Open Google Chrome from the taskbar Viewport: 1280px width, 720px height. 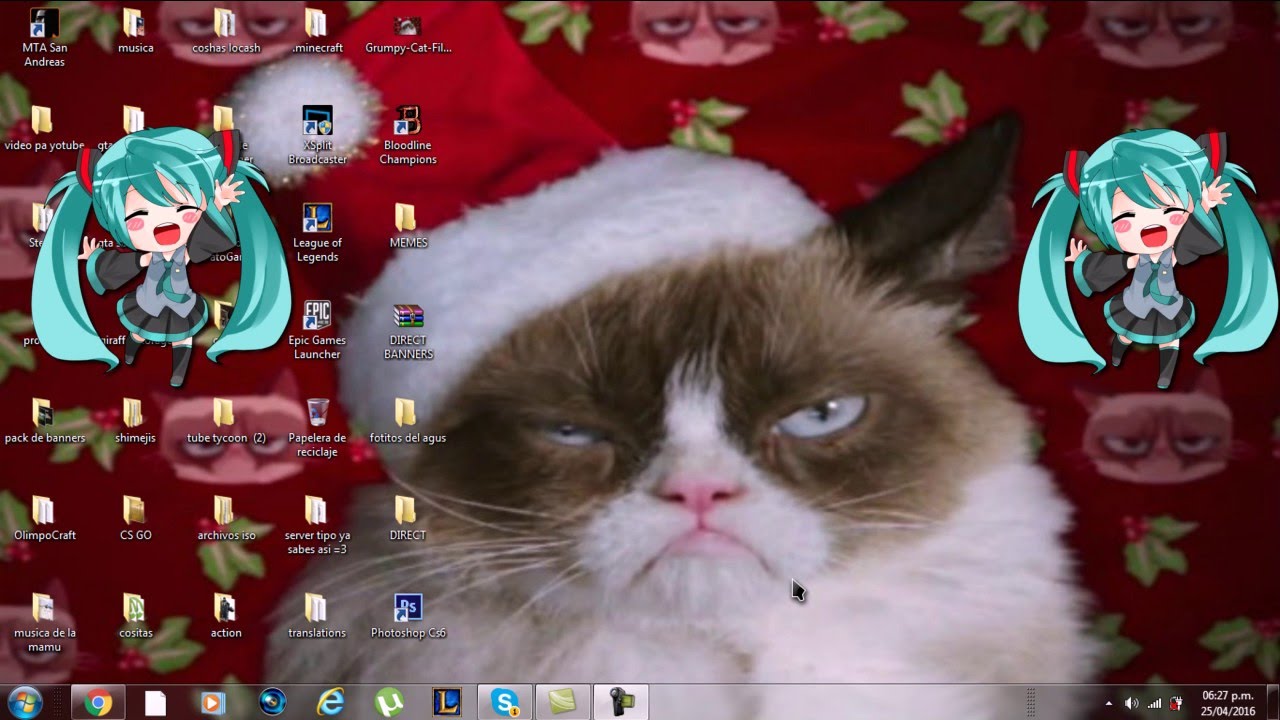tap(98, 703)
